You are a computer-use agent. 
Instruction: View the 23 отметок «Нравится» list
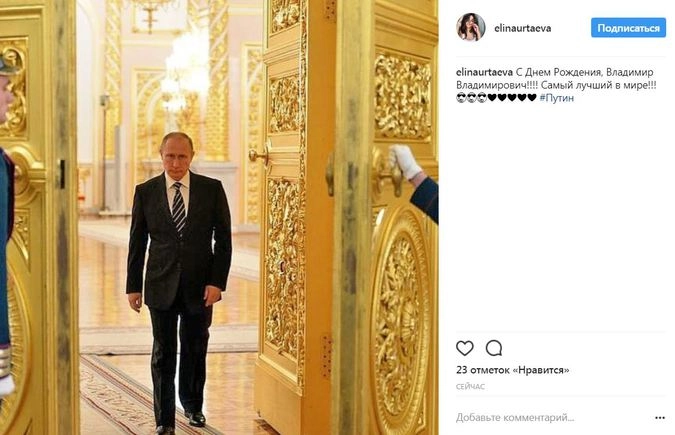513,370
